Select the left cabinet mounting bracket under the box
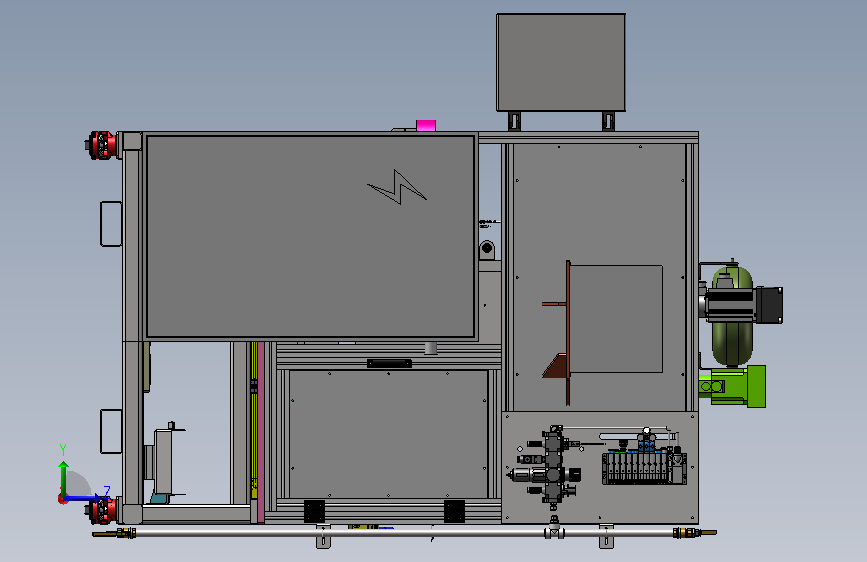 (x=514, y=121)
